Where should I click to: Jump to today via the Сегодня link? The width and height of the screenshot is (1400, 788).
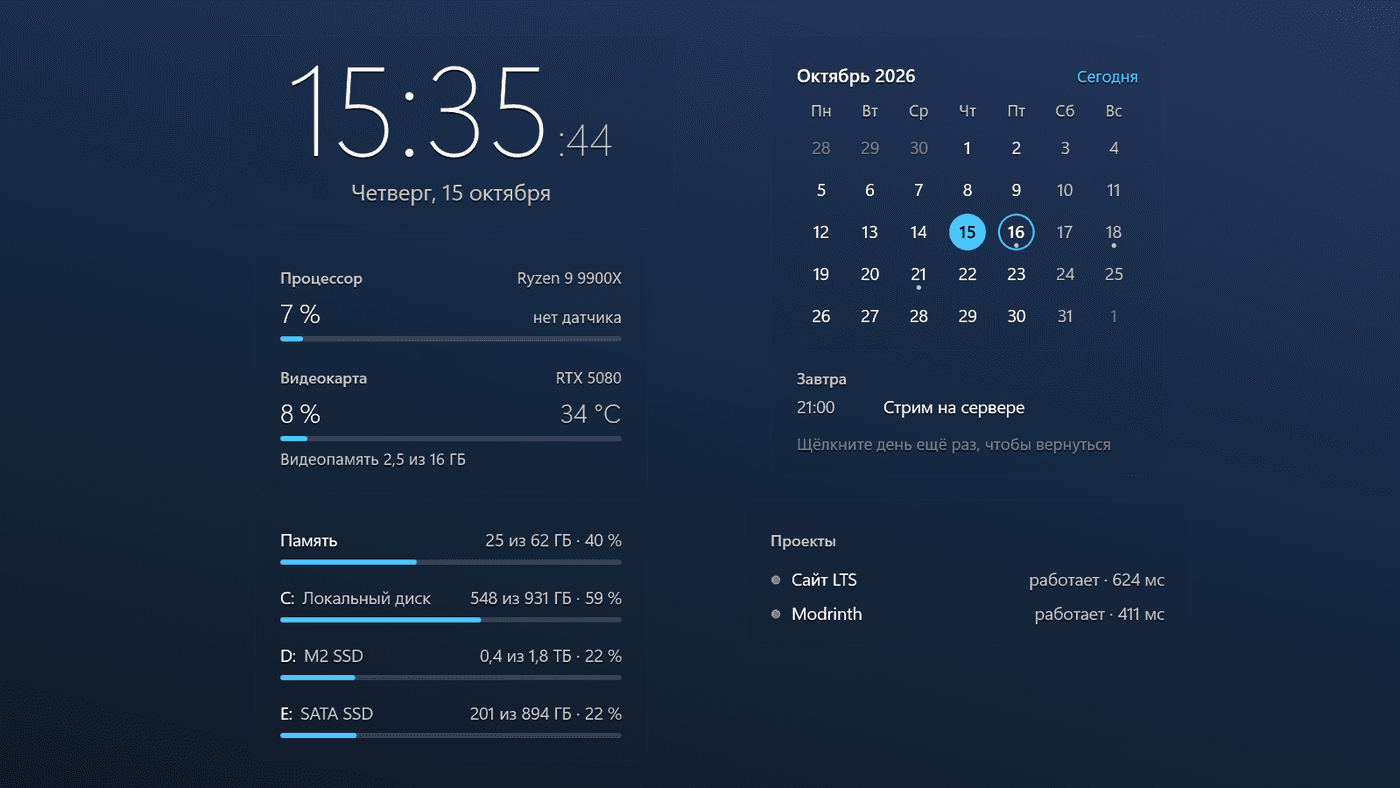(1107, 77)
